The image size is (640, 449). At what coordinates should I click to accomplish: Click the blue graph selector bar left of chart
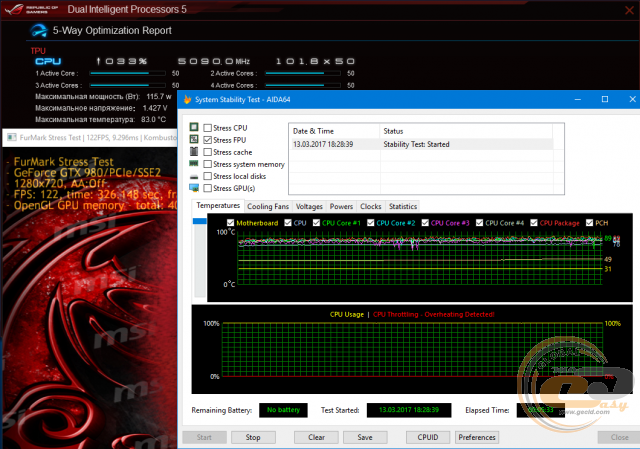point(200,221)
